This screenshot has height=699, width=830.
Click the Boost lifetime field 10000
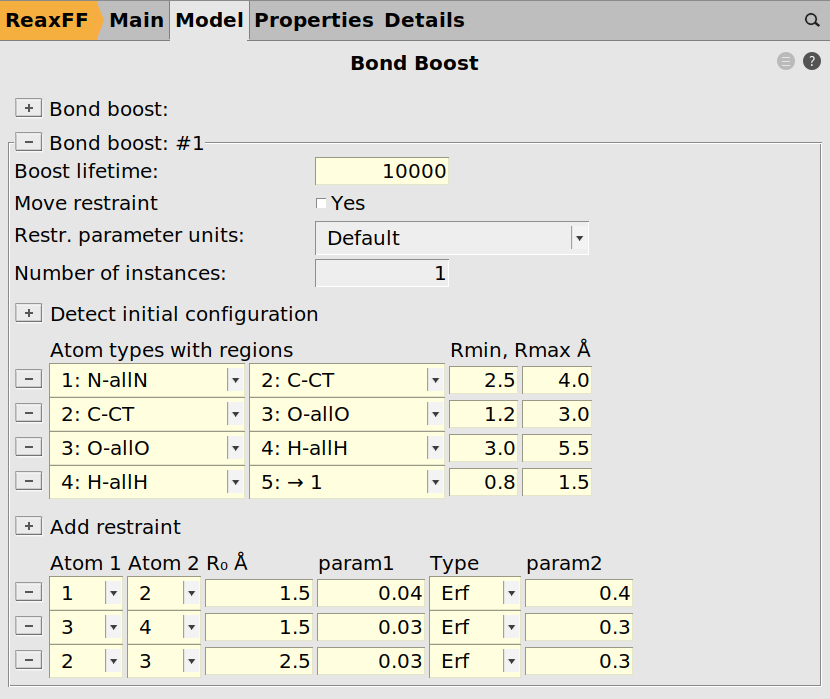382,171
